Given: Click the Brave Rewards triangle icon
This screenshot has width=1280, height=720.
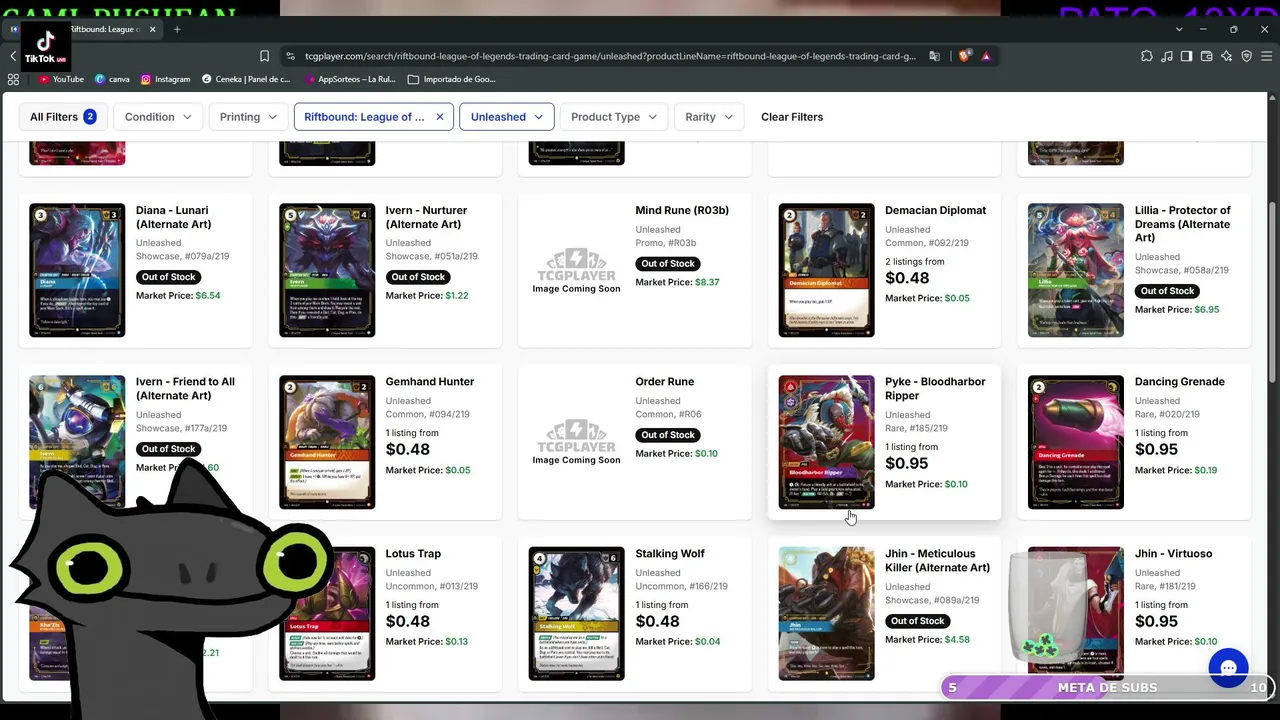Looking at the screenshot, I should click(986, 56).
